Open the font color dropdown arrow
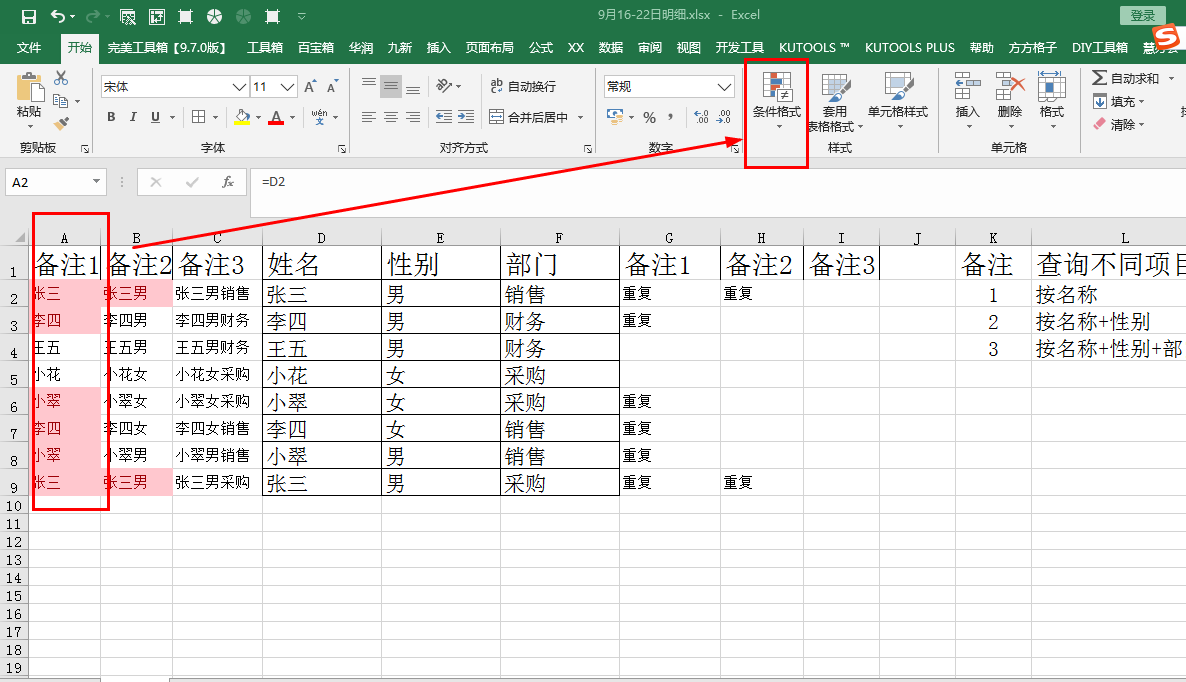 292,118
